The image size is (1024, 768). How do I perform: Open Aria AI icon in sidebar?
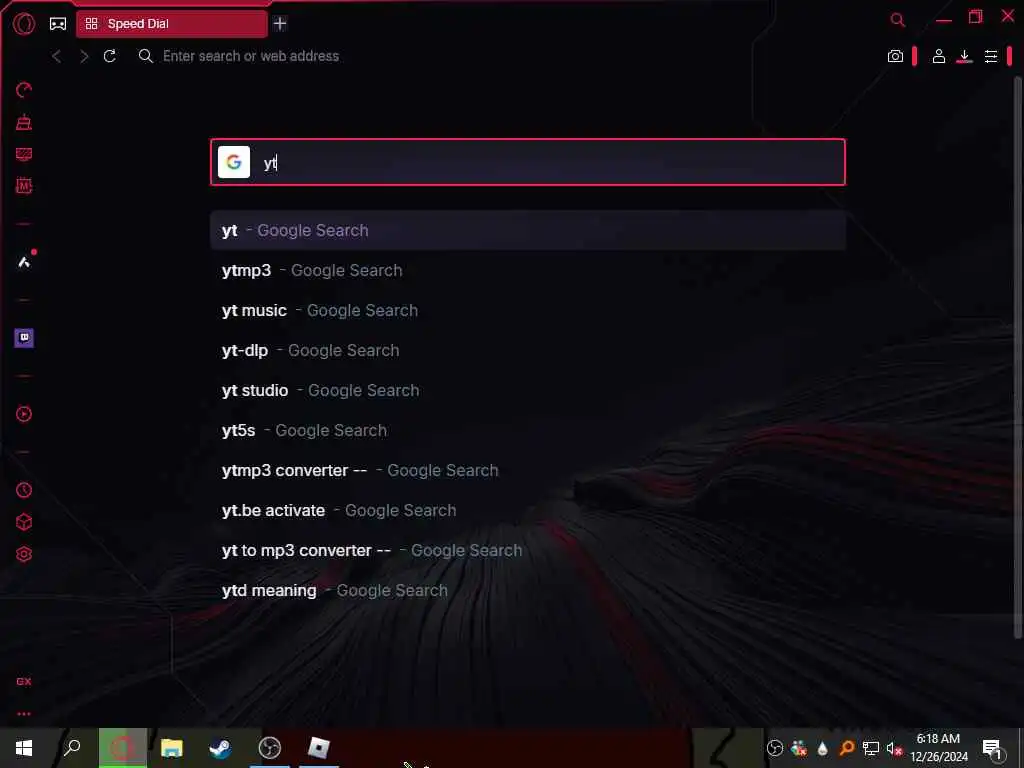pyautogui.click(x=24, y=262)
